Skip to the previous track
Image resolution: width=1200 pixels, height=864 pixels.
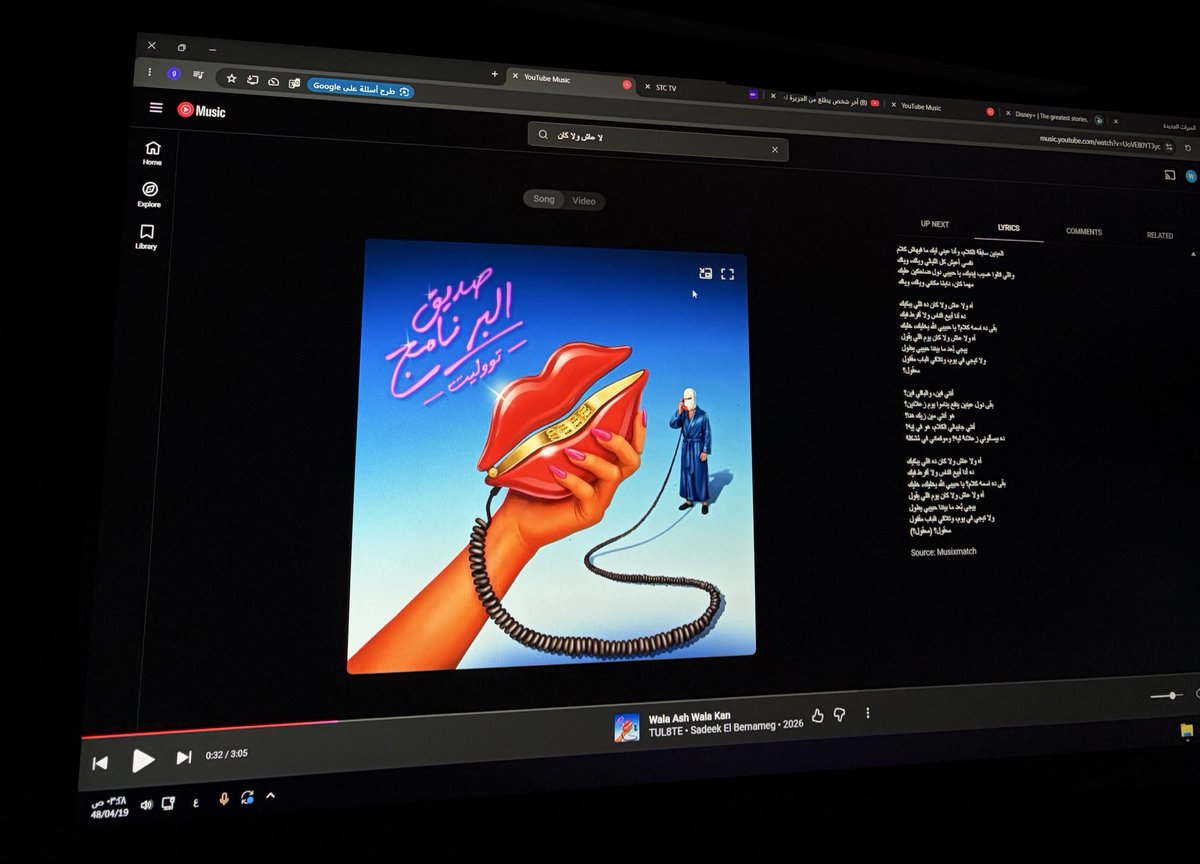click(100, 764)
